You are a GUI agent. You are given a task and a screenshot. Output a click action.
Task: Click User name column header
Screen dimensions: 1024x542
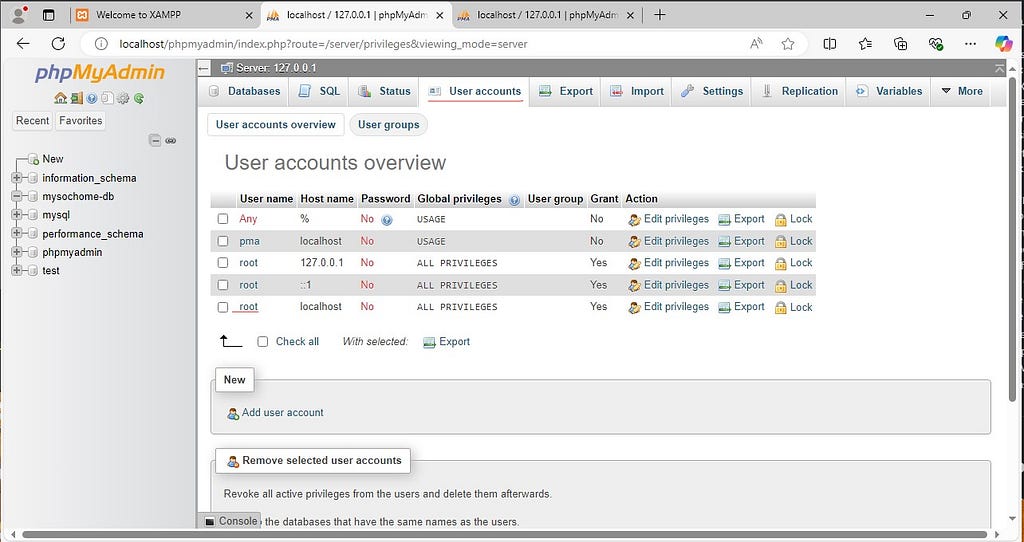[266, 199]
